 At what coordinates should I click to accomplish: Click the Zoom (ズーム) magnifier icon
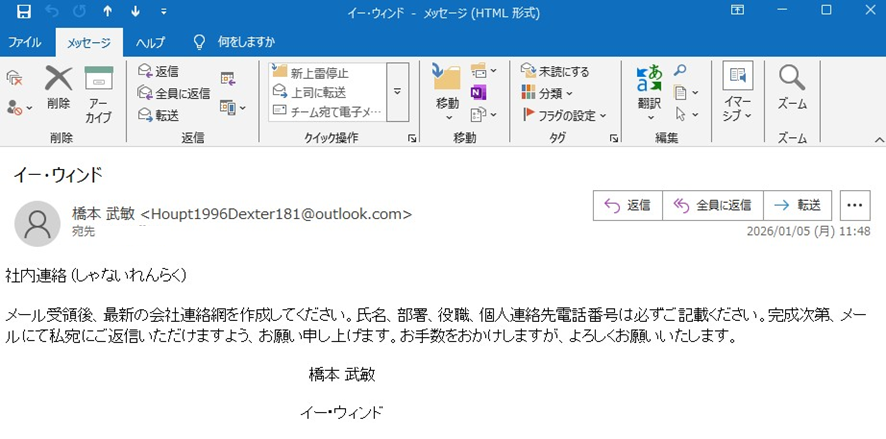[x=792, y=79]
